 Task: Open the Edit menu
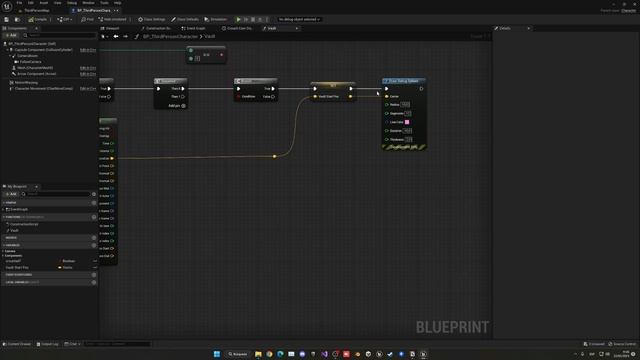(31, 3)
